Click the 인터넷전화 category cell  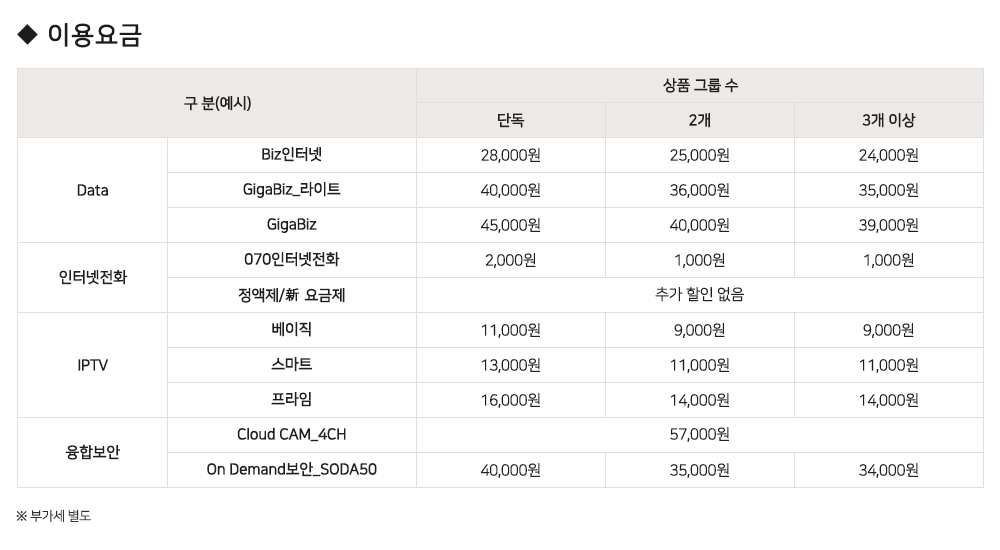tap(92, 277)
